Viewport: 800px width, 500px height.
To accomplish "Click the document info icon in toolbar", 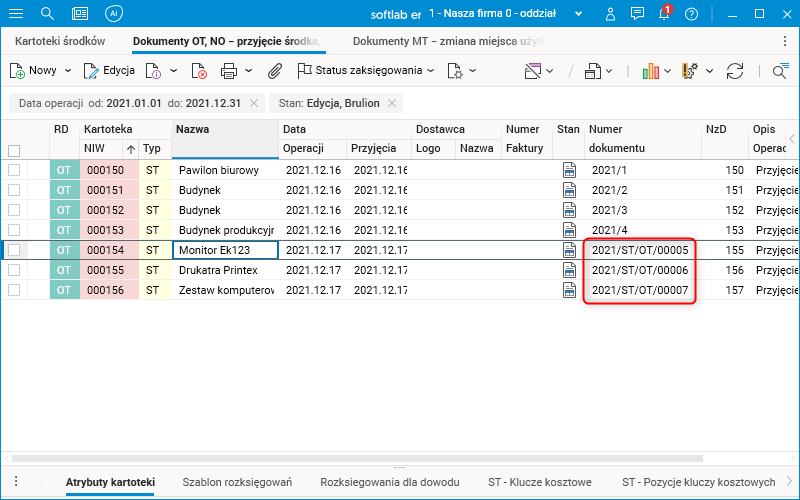I will (x=154, y=71).
